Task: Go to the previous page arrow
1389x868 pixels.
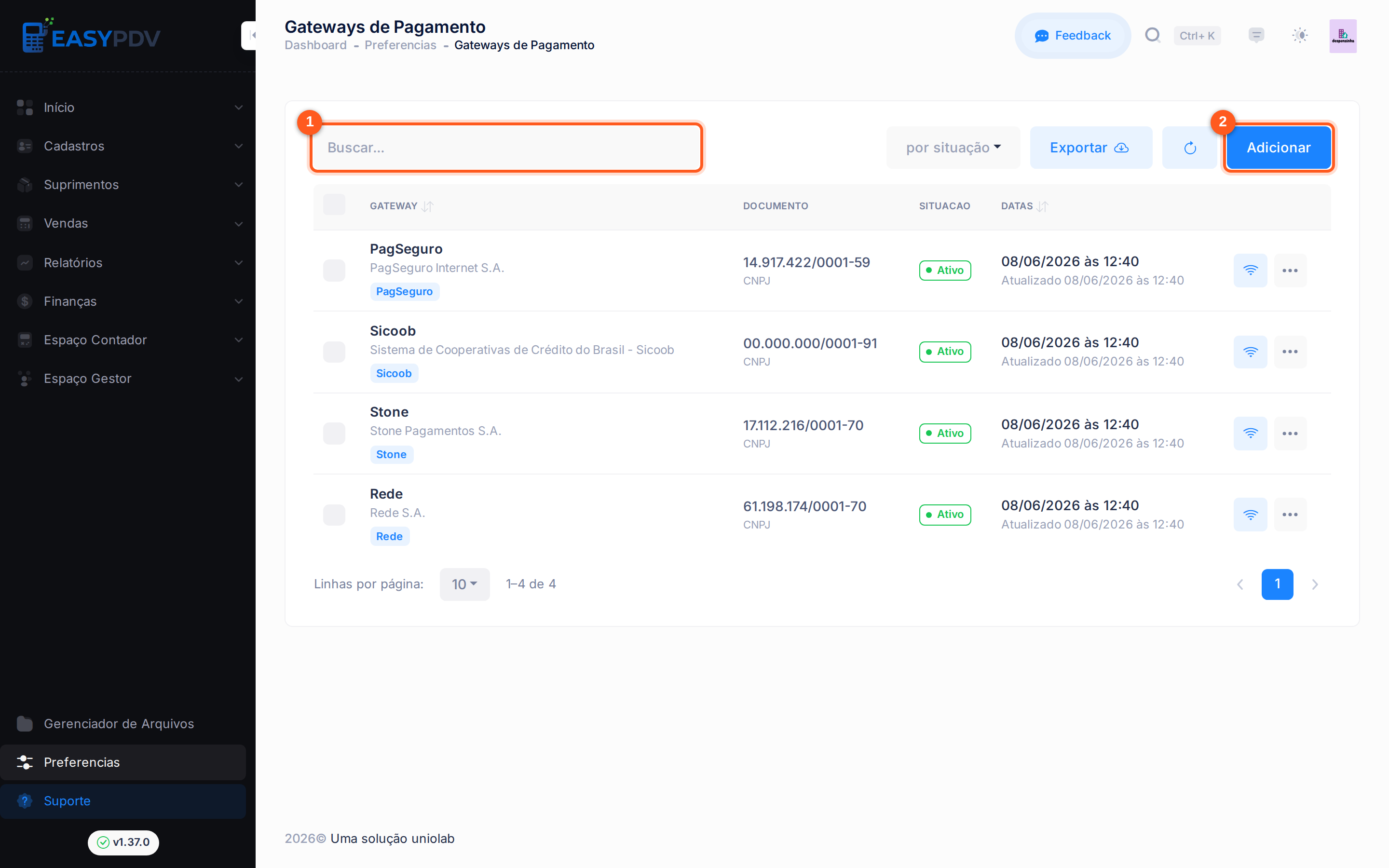Action: click(1240, 584)
